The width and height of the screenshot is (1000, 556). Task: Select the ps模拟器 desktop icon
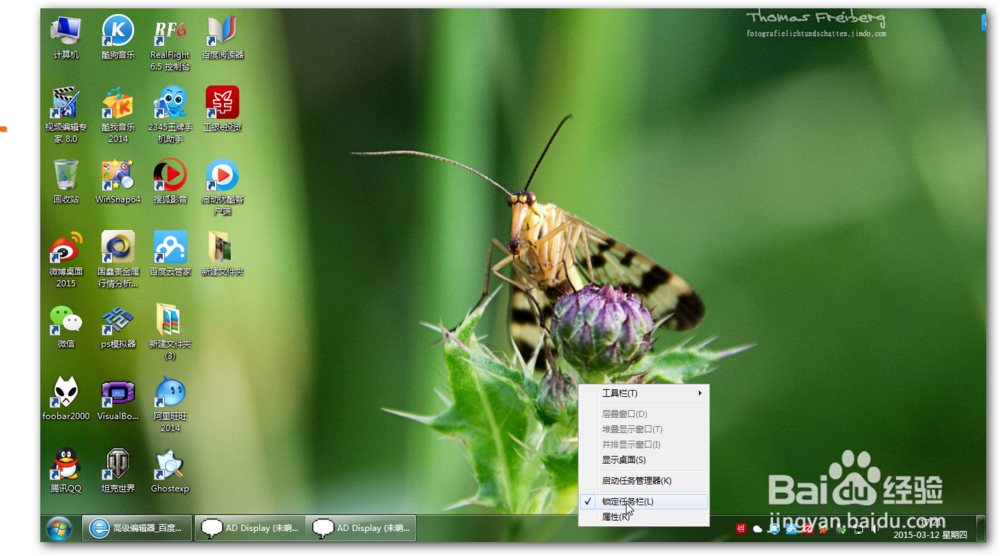point(118,326)
